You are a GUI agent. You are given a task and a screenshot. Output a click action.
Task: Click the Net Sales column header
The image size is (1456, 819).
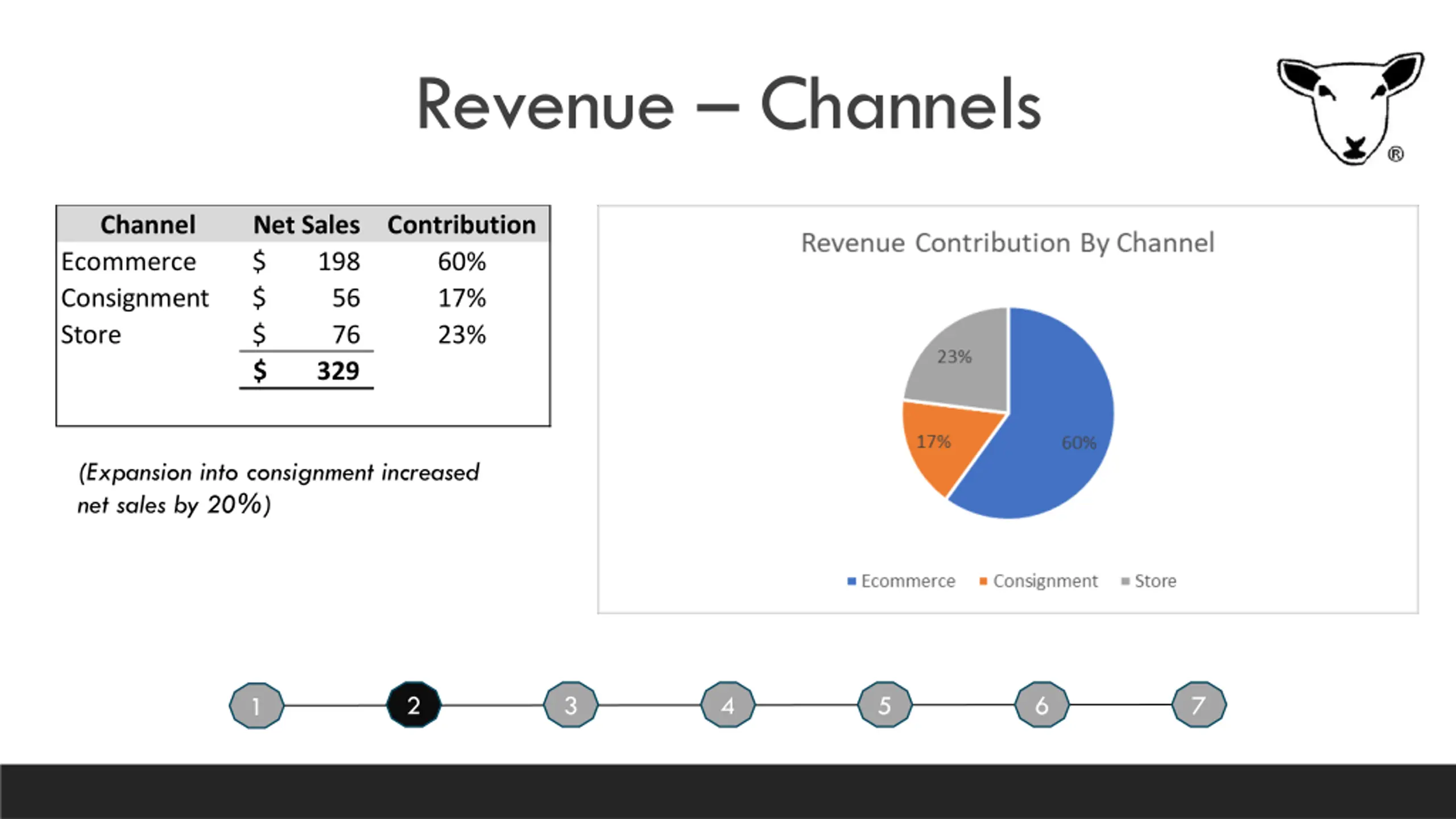pyautogui.click(x=307, y=225)
